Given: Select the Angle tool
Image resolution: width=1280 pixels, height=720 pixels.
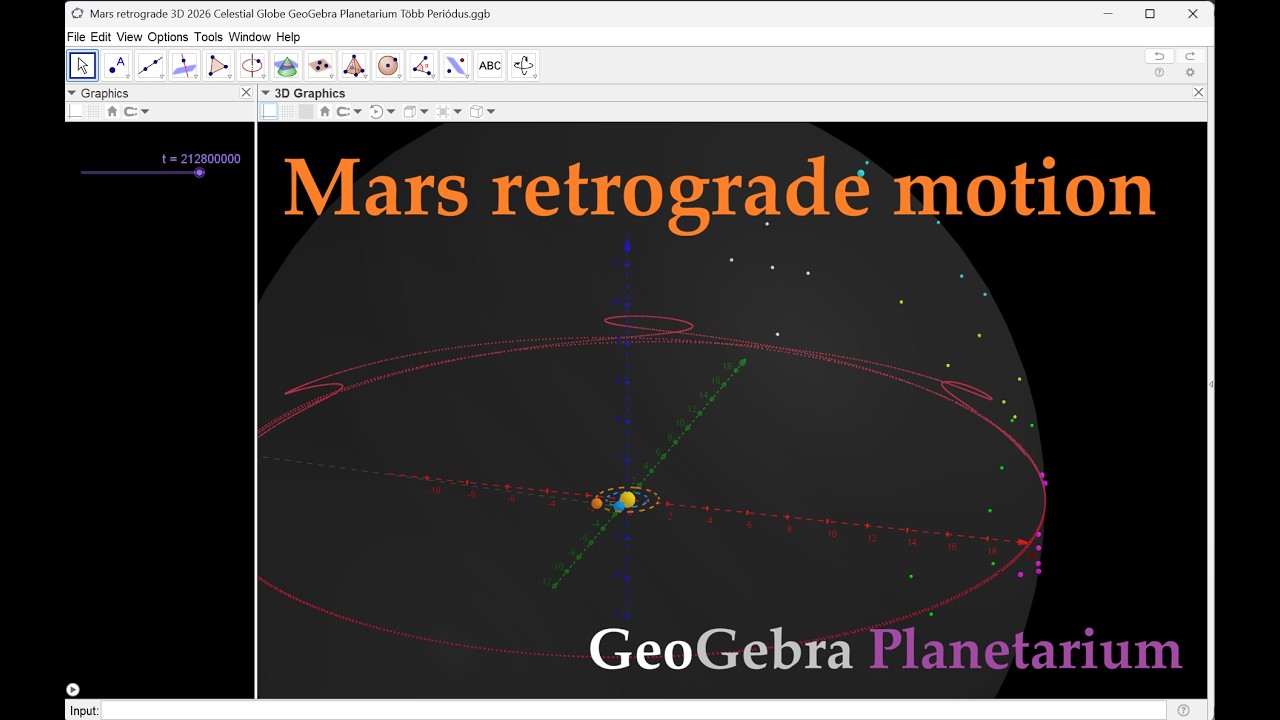Looking at the screenshot, I should point(422,66).
